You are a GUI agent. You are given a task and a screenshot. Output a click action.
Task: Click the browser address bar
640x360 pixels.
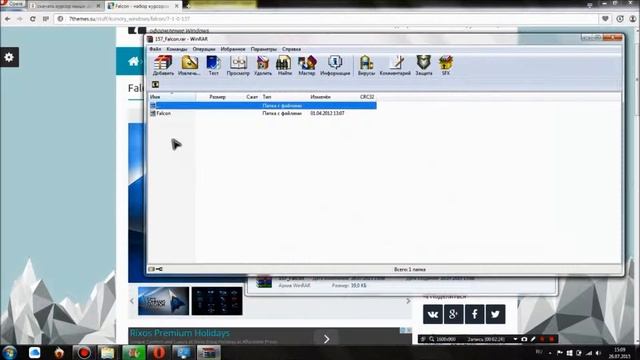click(327, 19)
